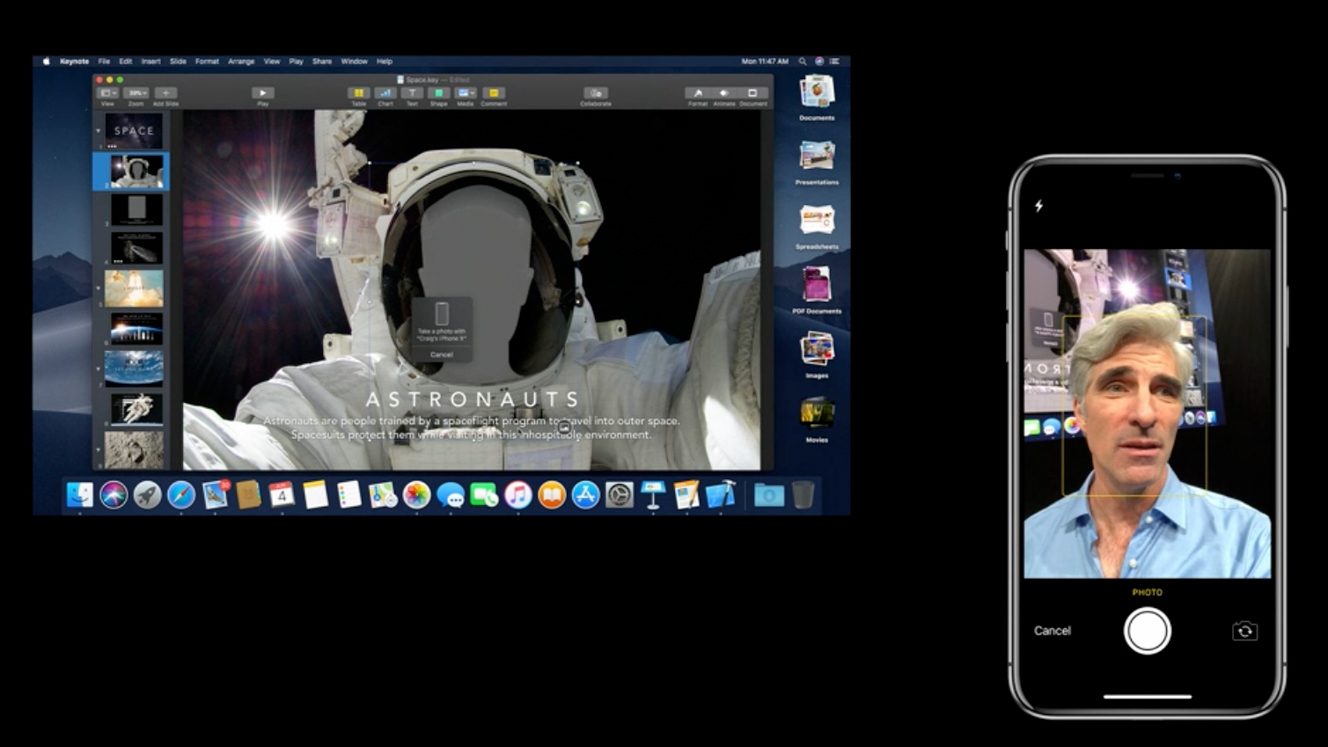The width and height of the screenshot is (1328, 747).
Task: Open Photos from the Dock
Action: pos(417,494)
